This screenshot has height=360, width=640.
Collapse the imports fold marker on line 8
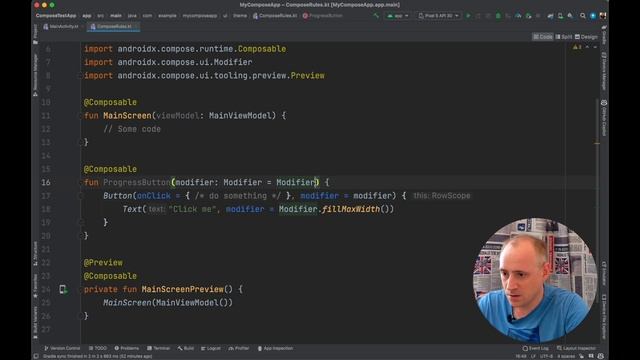(81, 76)
